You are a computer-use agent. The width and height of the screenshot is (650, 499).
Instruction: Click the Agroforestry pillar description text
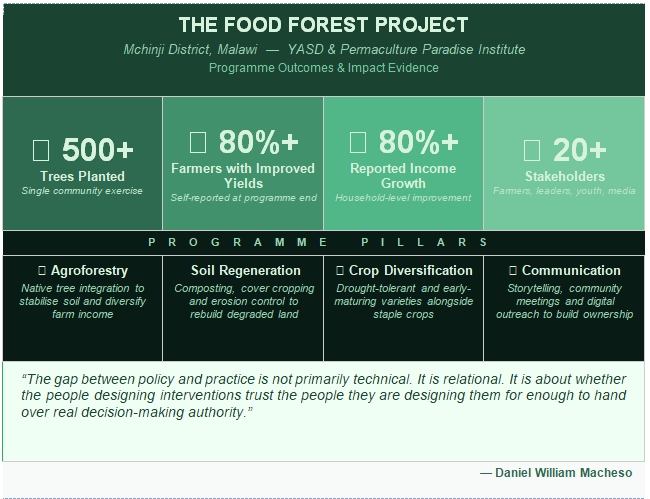pos(82,301)
